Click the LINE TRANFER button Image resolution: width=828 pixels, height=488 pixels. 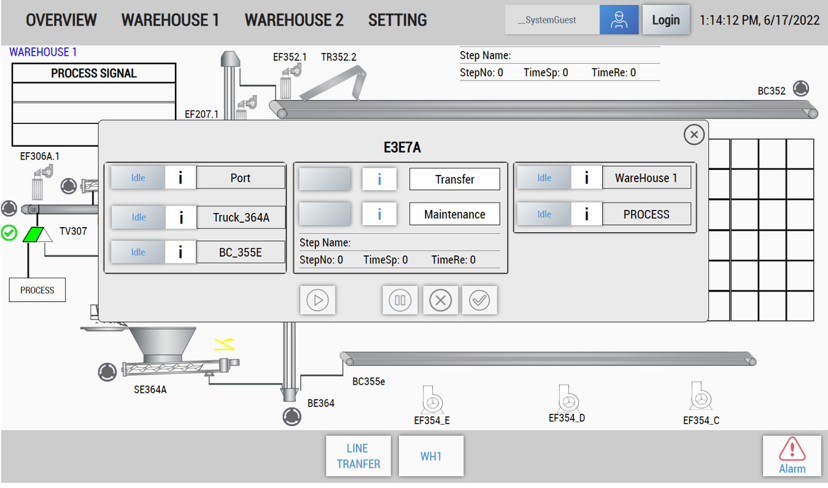coord(358,456)
